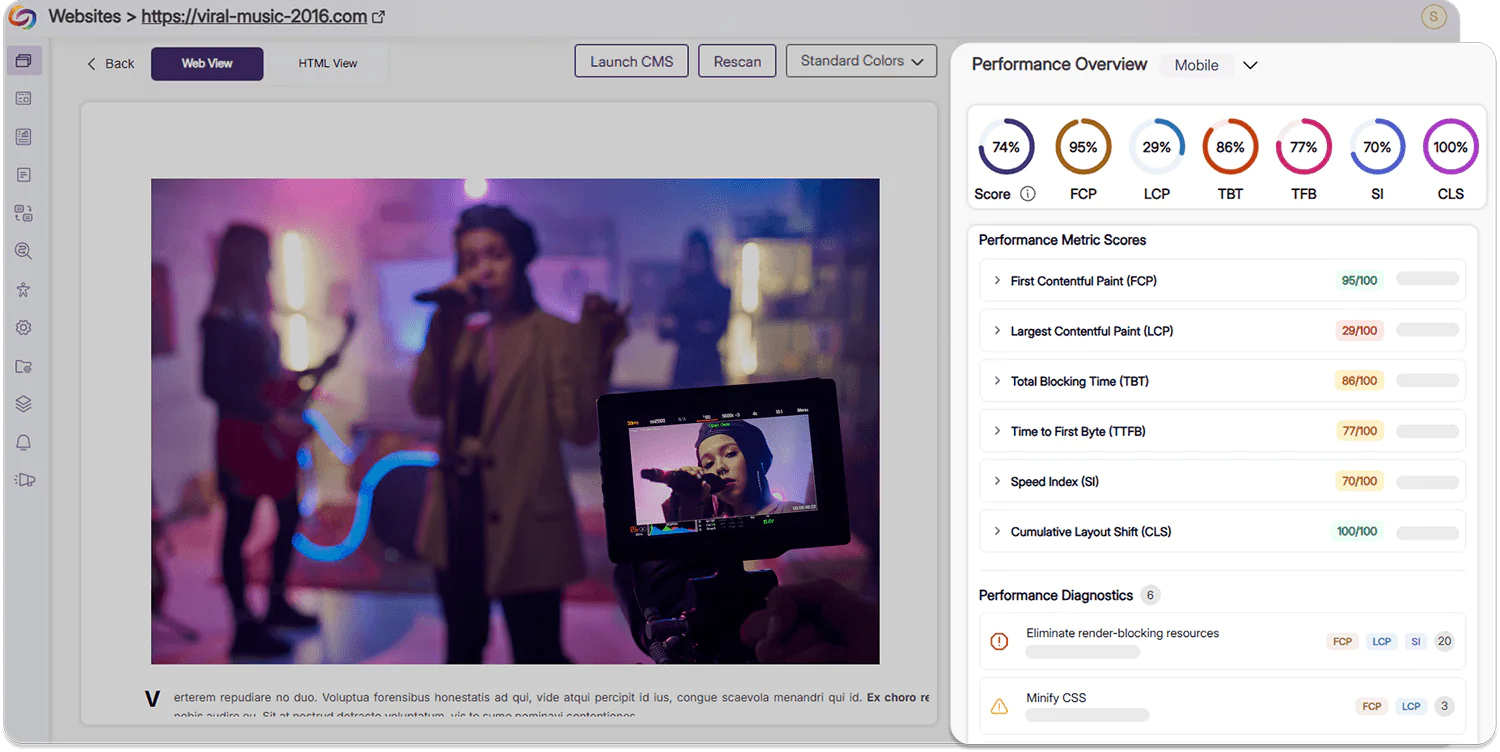Click the 70/100 score badge
Viewport: 1500px width, 752px height.
[x=1359, y=481]
